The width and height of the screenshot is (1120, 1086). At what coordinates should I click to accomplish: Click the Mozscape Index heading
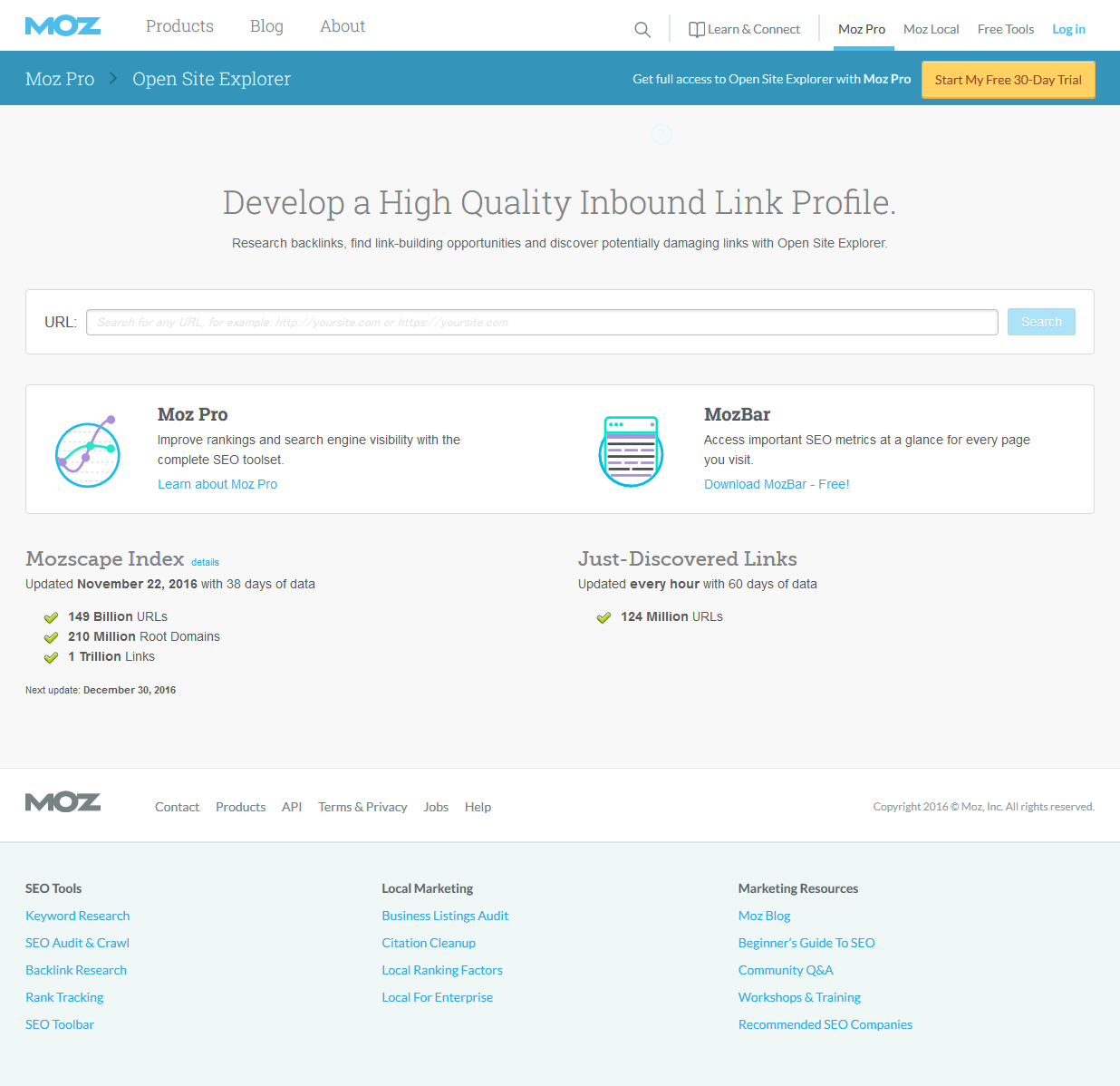click(x=105, y=558)
